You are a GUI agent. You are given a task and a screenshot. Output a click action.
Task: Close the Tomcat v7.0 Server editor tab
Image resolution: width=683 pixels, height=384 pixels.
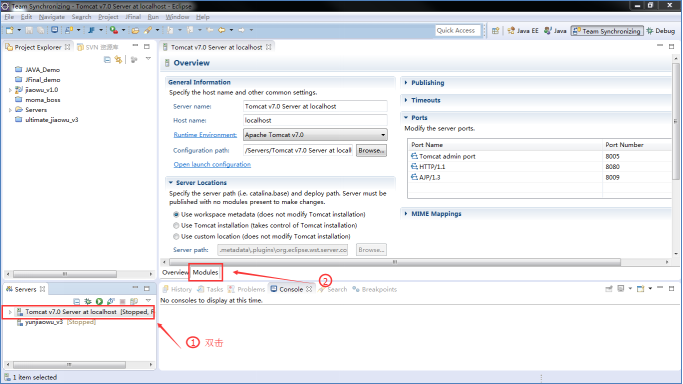click(269, 47)
